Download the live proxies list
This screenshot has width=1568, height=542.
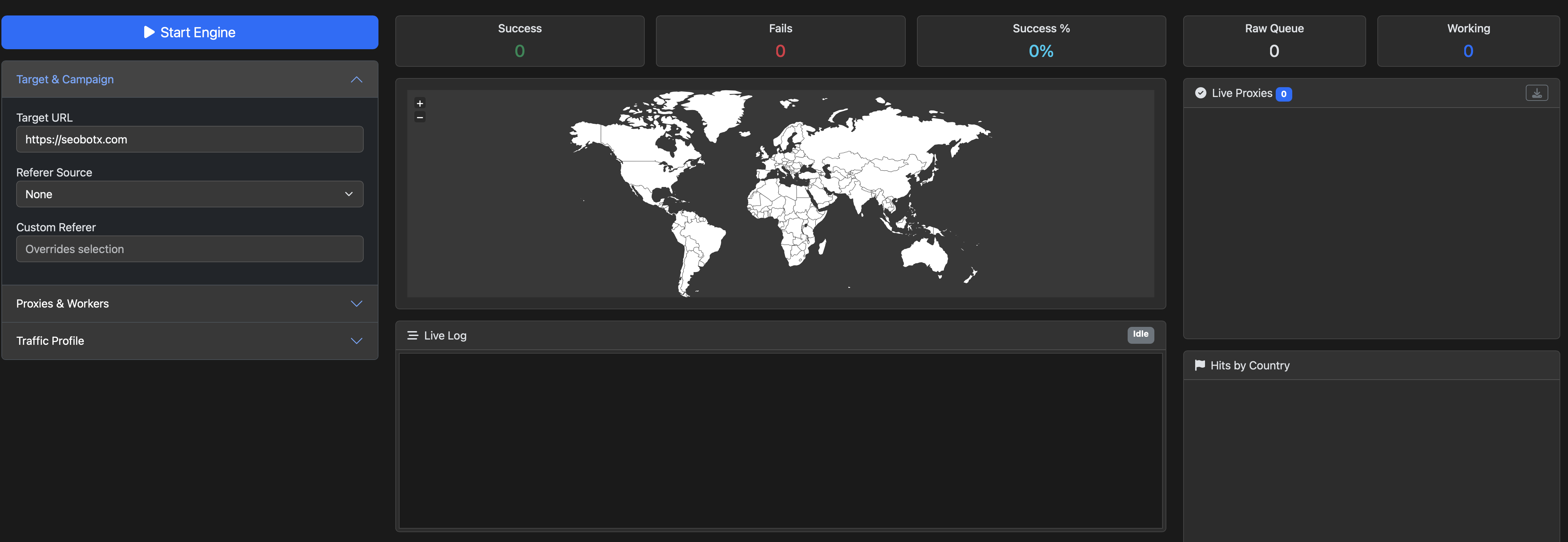pyautogui.click(x=1536, y=93)
